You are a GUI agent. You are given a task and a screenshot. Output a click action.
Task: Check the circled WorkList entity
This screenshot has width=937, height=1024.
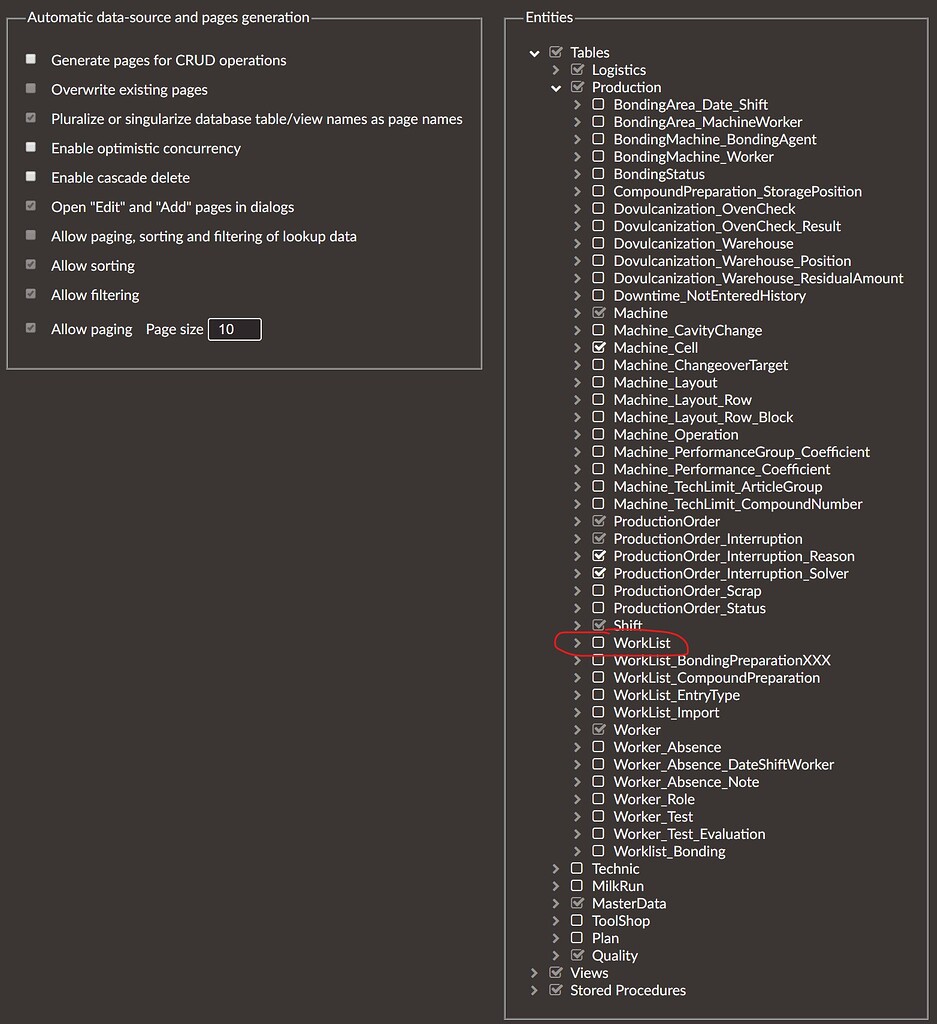pos(599,643)
